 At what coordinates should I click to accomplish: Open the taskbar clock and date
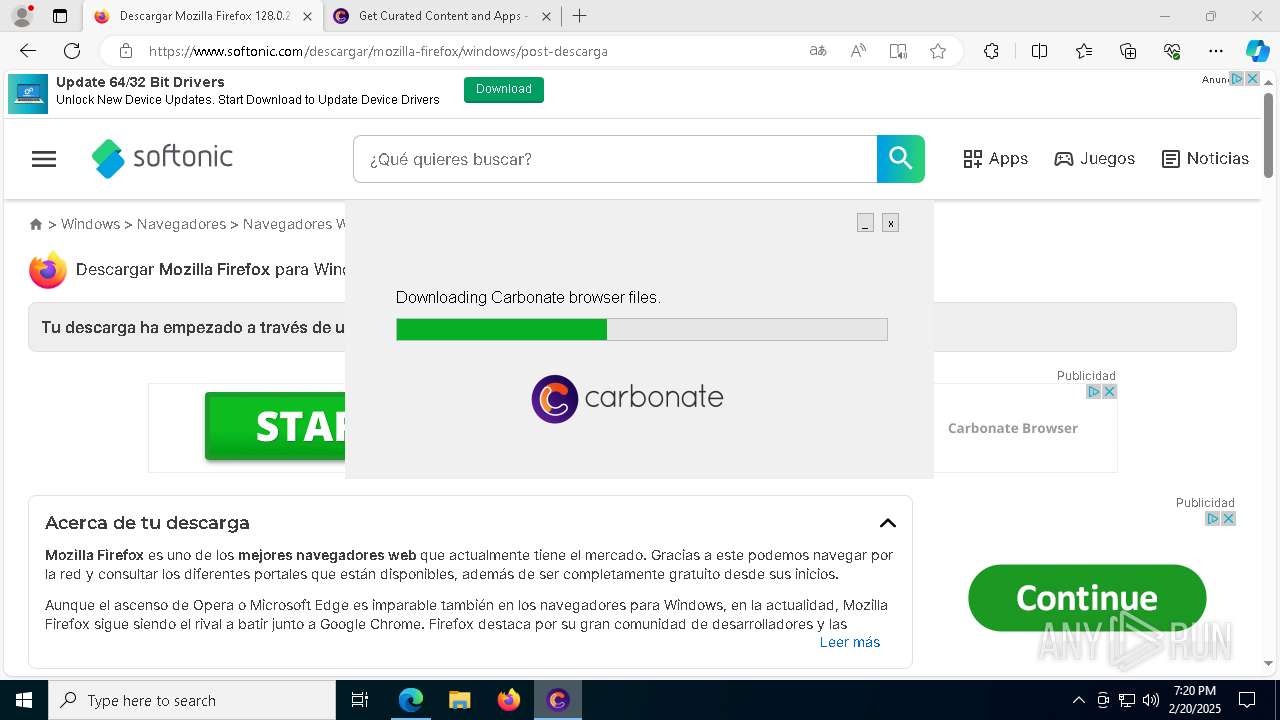[x=1195, y=700]
